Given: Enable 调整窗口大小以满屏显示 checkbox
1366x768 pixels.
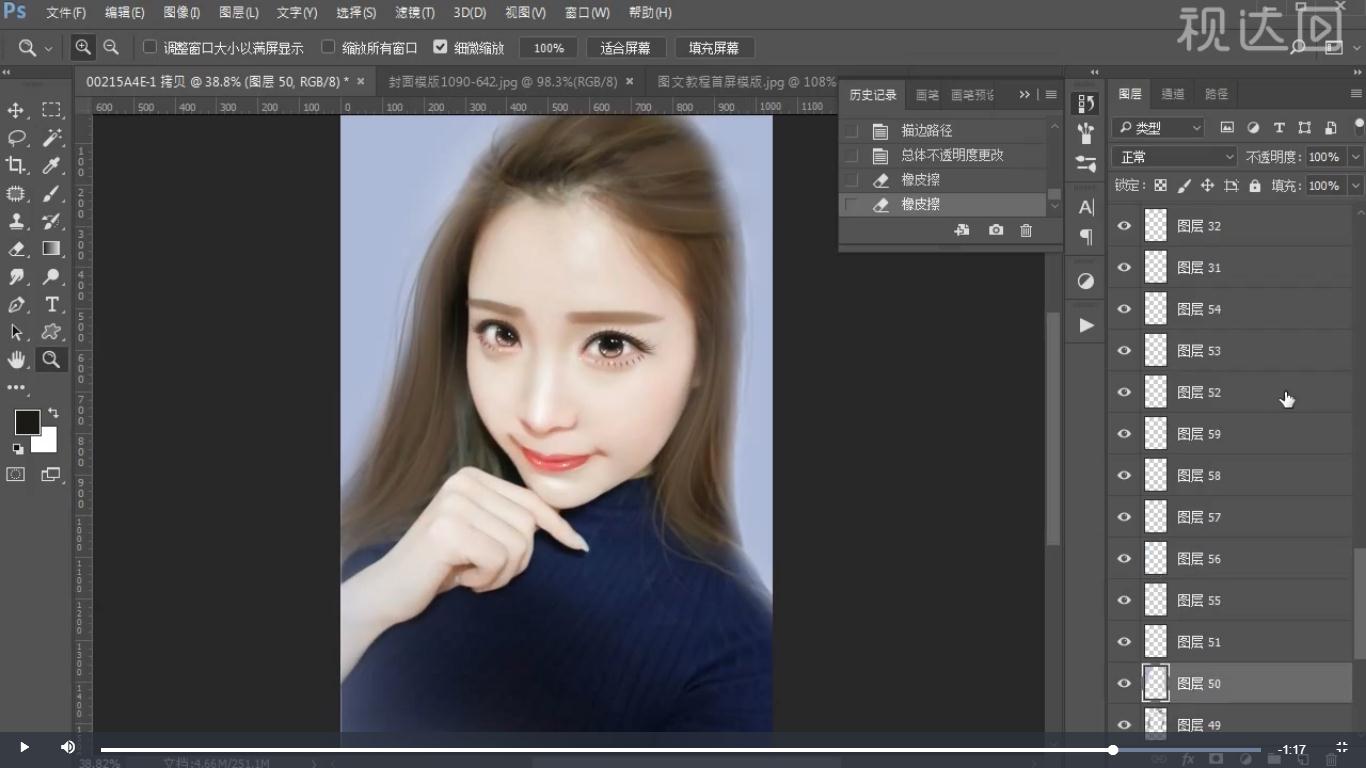Looking at the screenshot, I should point(150,47).
